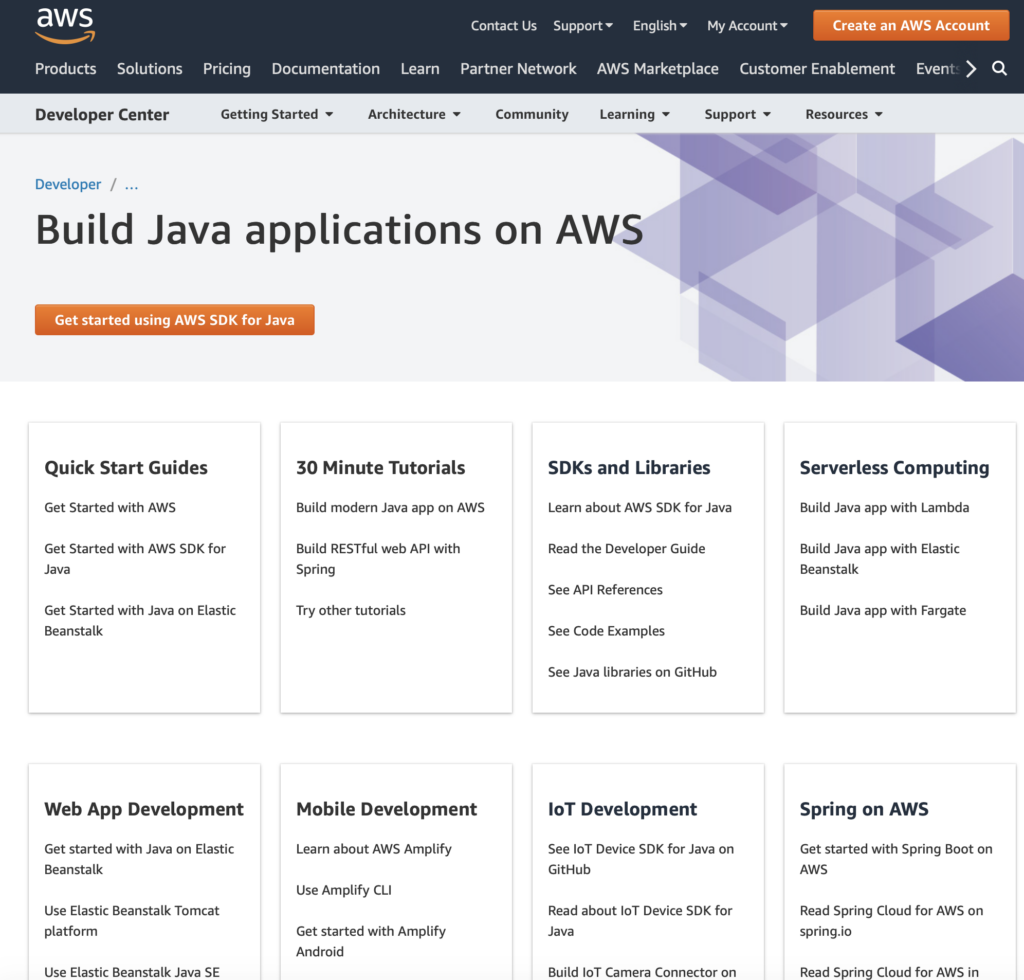Open the search magnifier icon
Viewport: 1024px width, 980px height.
point(999,69)
